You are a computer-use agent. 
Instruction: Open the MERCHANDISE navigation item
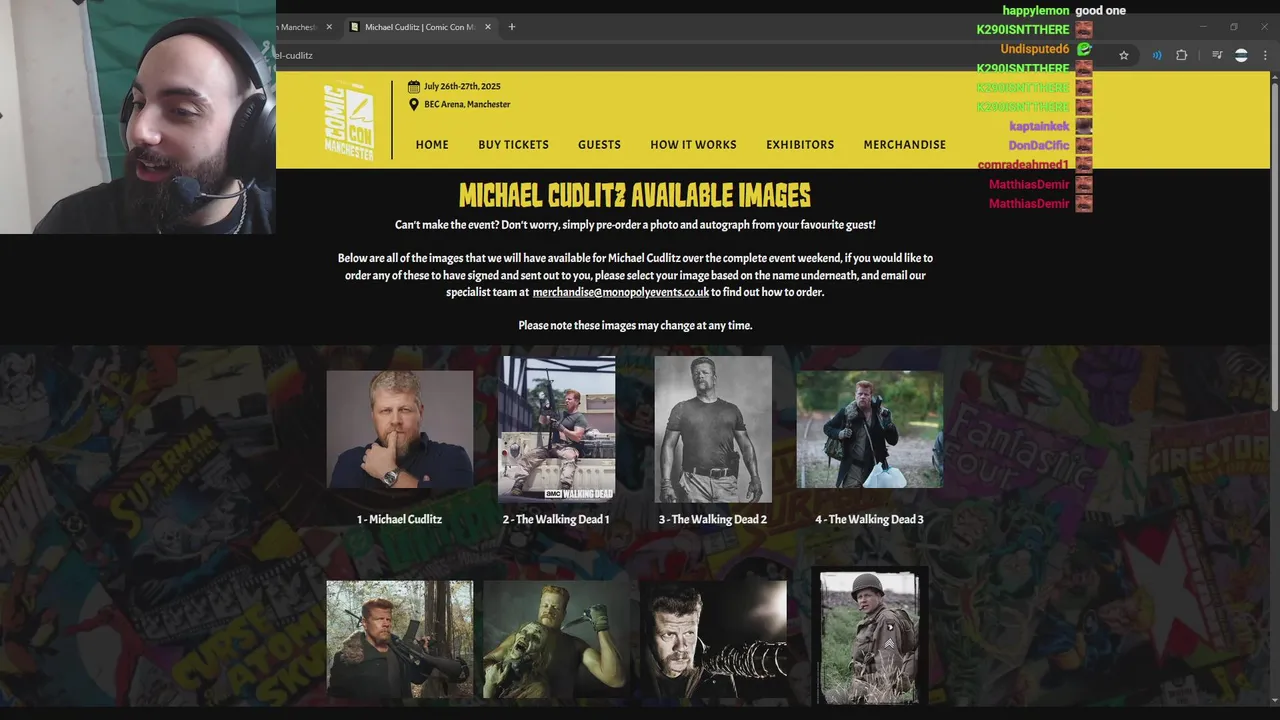click(904, 145)
